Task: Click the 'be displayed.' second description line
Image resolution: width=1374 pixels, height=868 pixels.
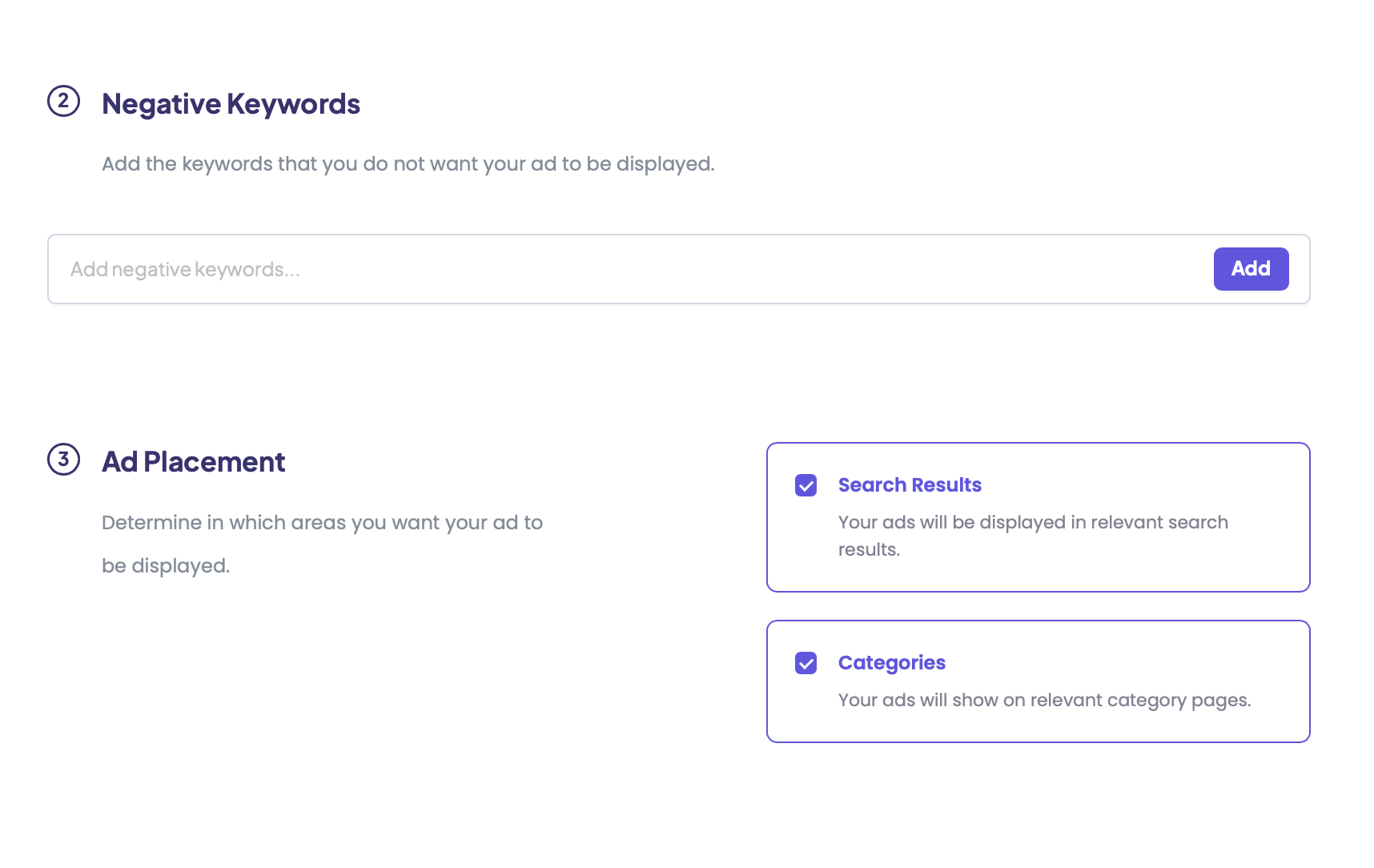Action: pyautogui.click(x=166, y=566)
